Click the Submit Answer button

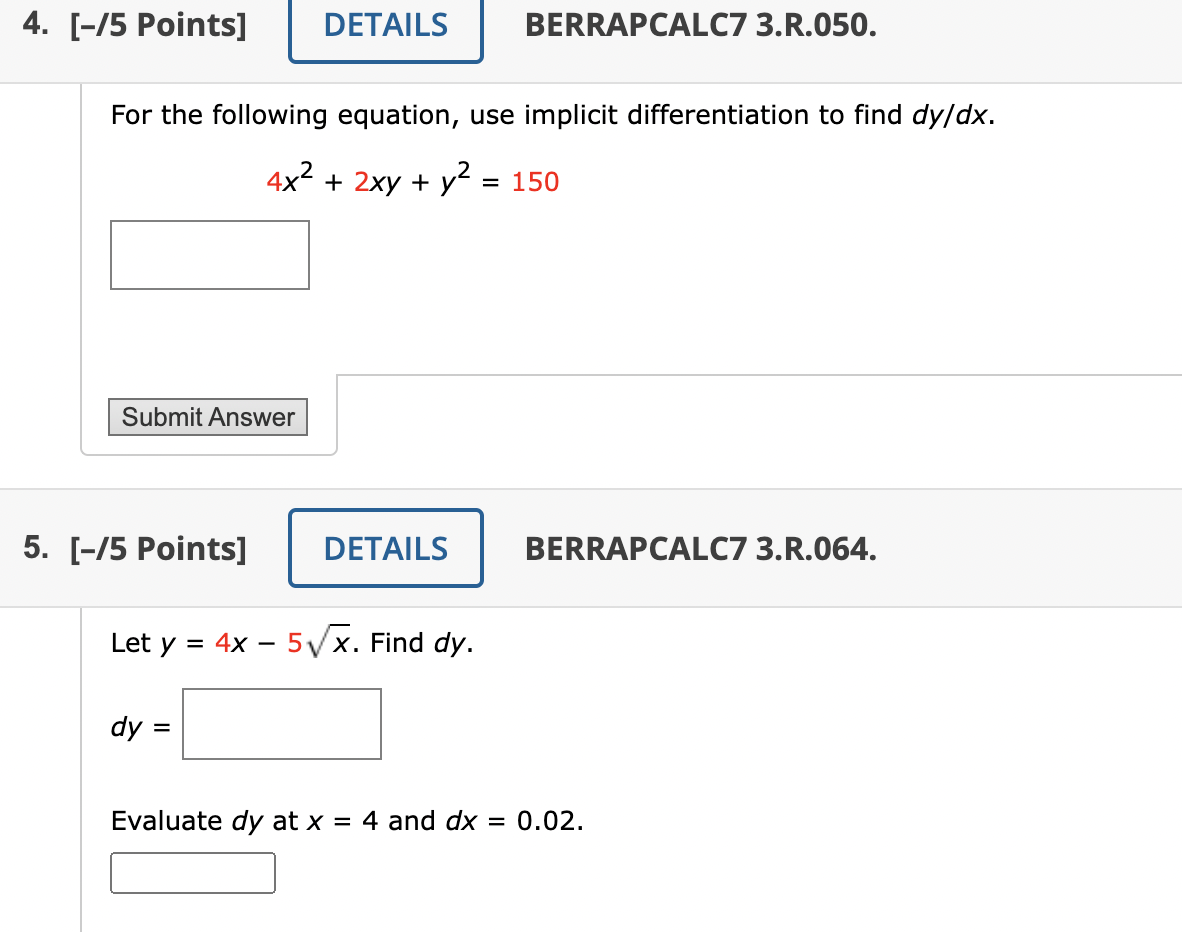click(207, 417)
